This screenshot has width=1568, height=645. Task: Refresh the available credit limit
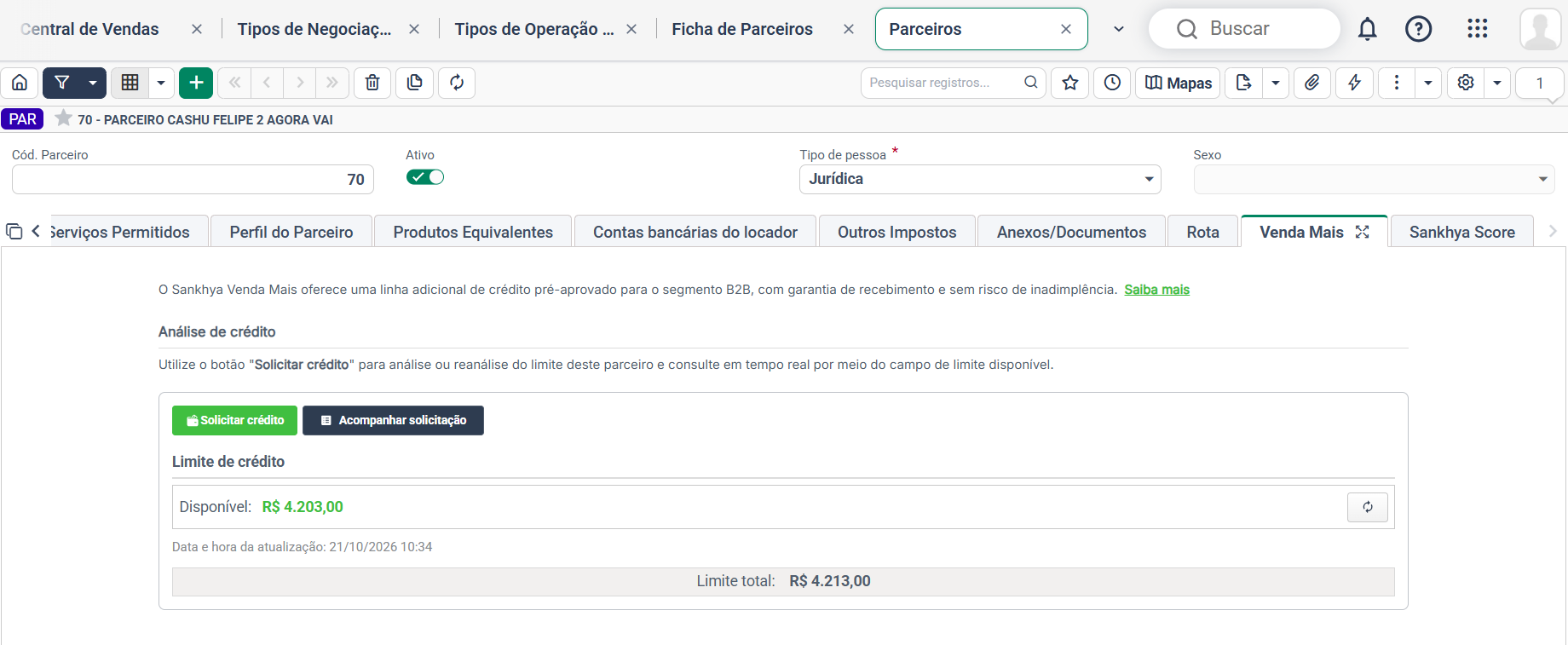pyautogui.click(x=1368, y=507)
